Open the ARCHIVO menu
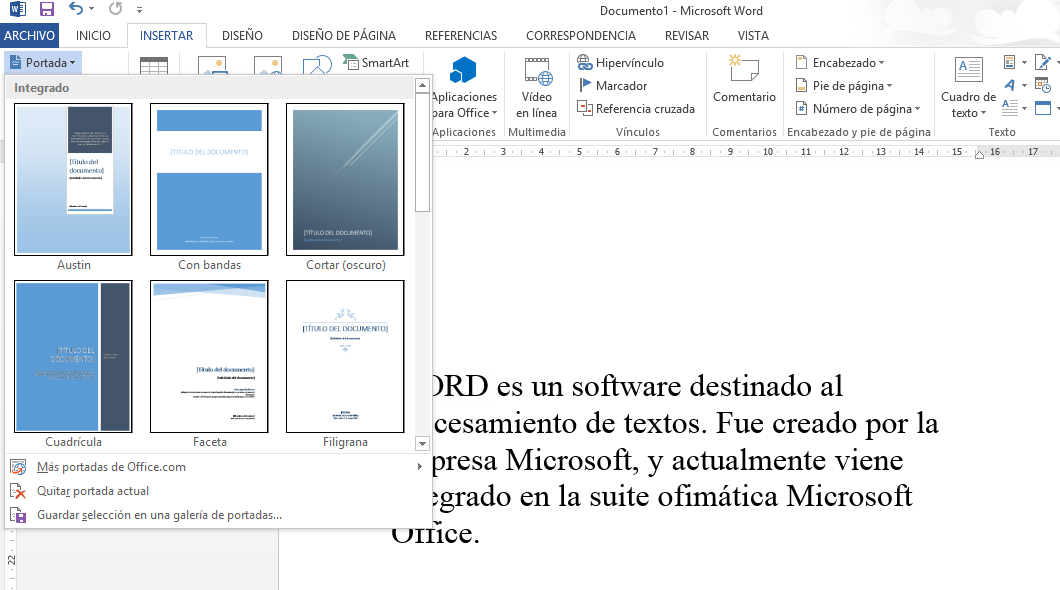This screenshot has width=1060, height=590. click(x=29, y=35)
